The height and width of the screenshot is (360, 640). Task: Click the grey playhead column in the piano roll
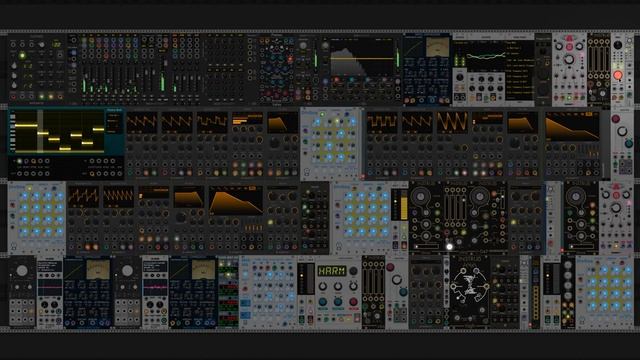(x=40, y=131)
